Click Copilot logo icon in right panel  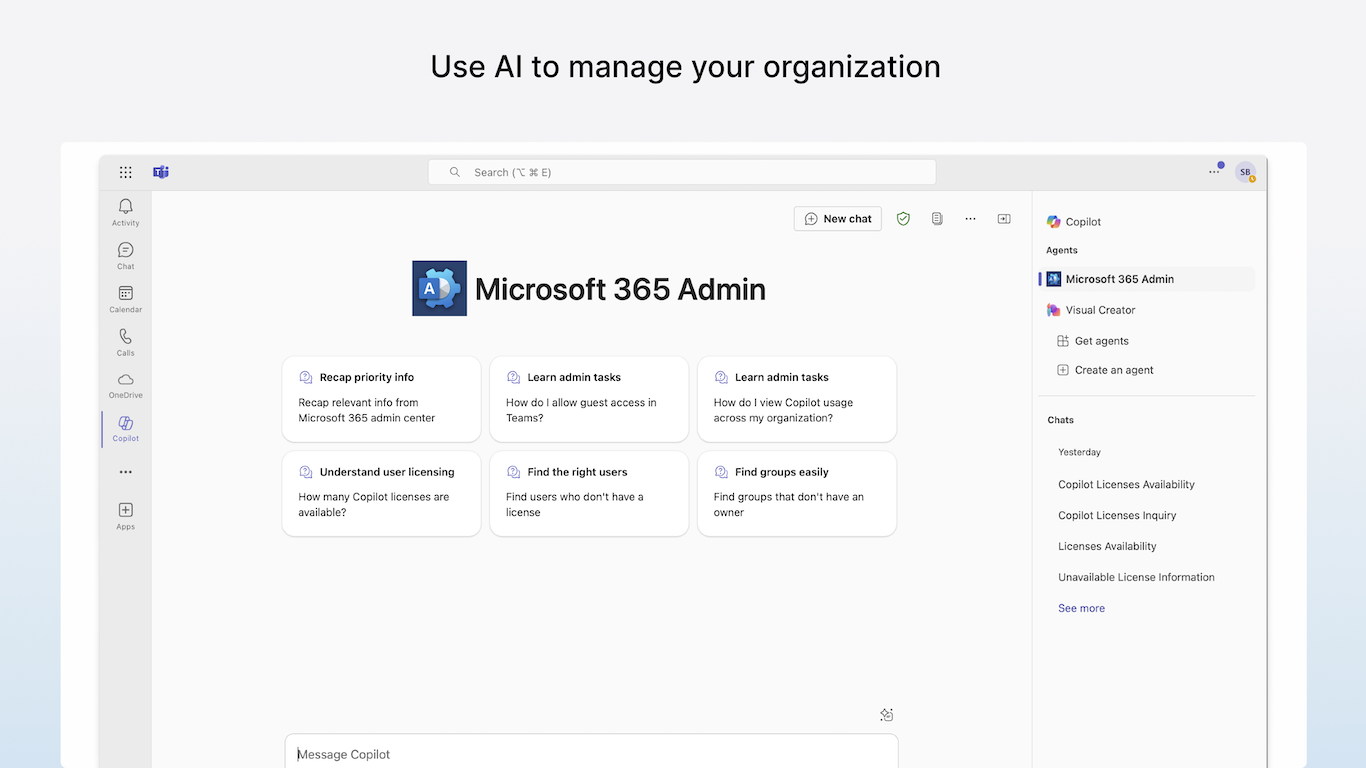pos(1053,222)
